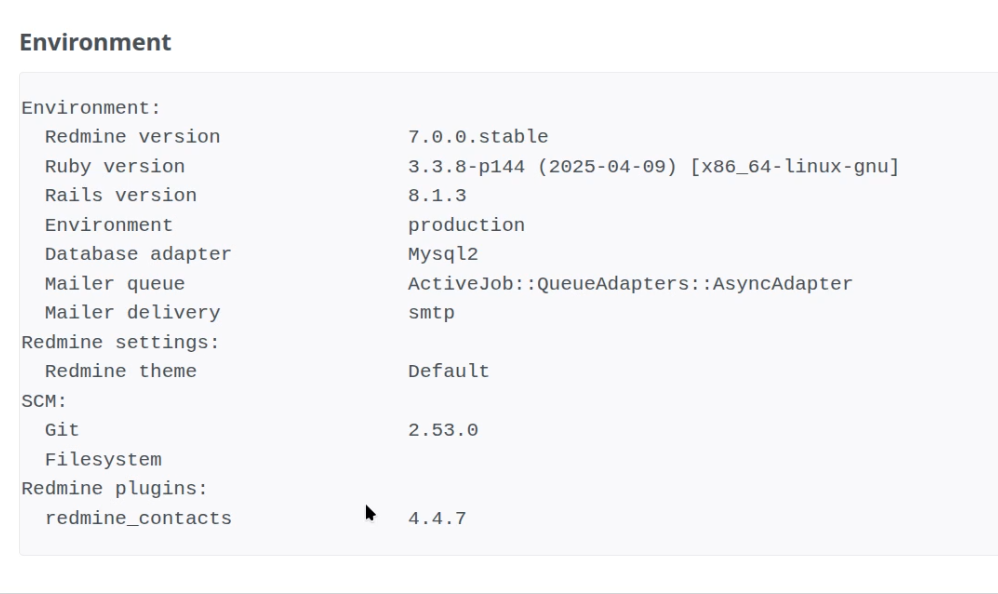Select the 'ActiveJob::QueueAdapters::AsyncAdapter' value

630,283
